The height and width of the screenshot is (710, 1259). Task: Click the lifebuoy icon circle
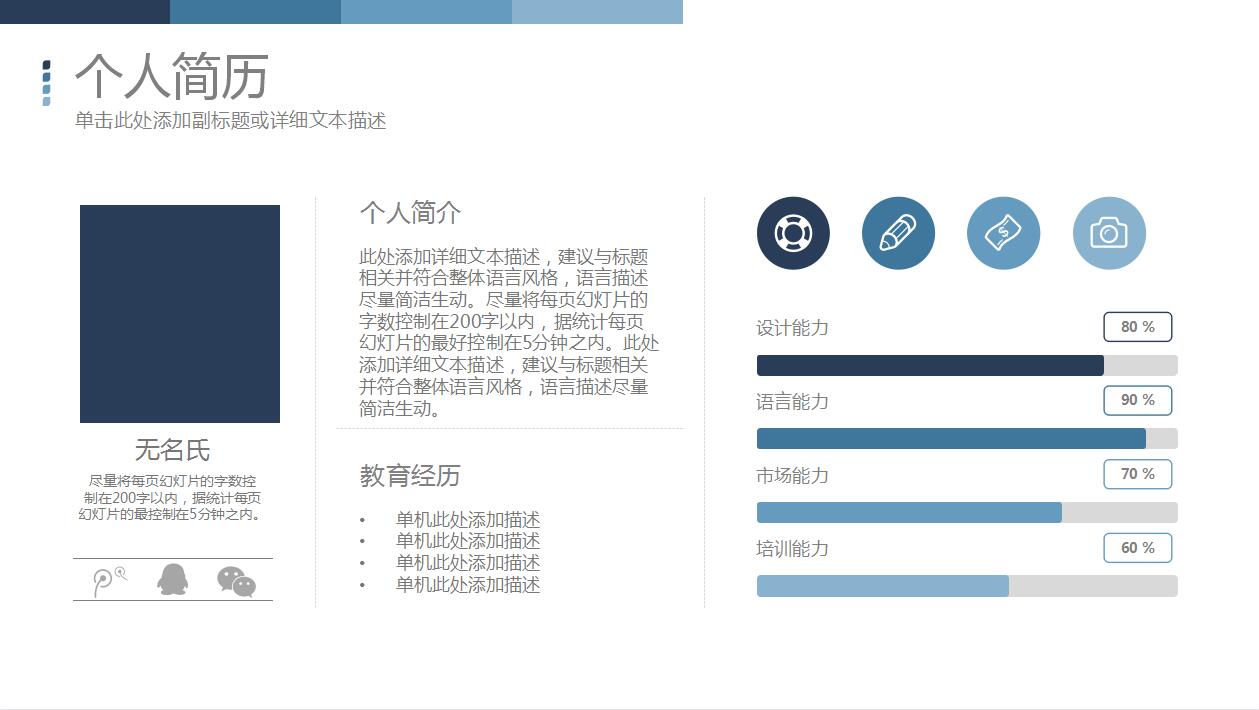click(x=793, y=233)
